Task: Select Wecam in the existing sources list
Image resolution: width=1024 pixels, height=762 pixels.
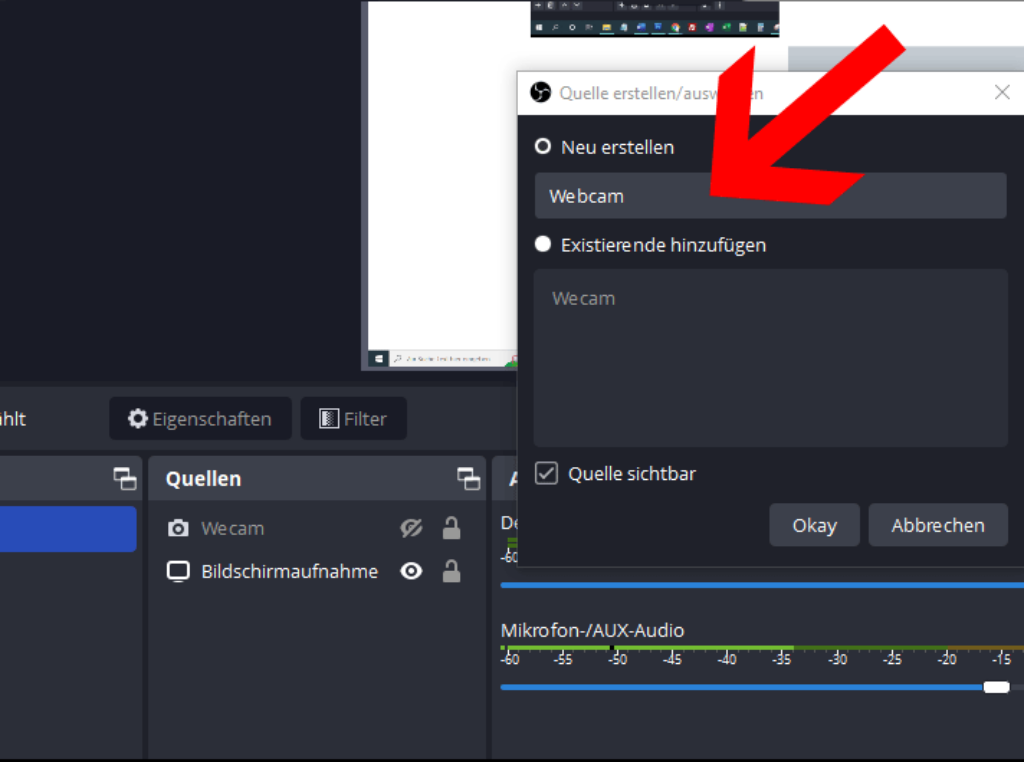Action: [583, 298]
